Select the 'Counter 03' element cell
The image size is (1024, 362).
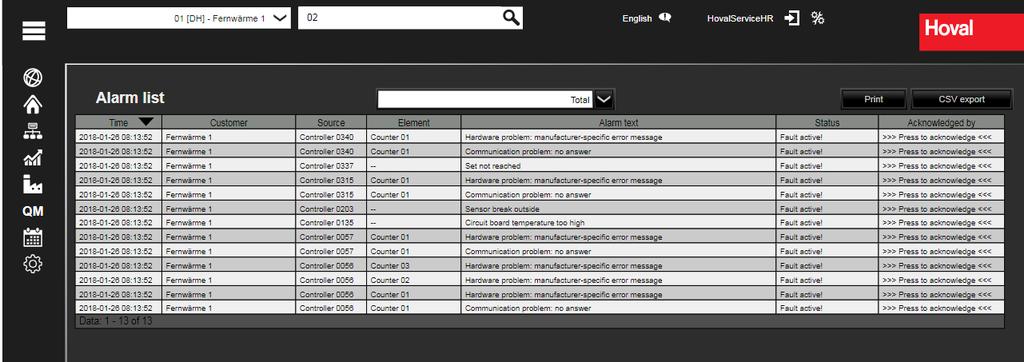tap(413, 266)
